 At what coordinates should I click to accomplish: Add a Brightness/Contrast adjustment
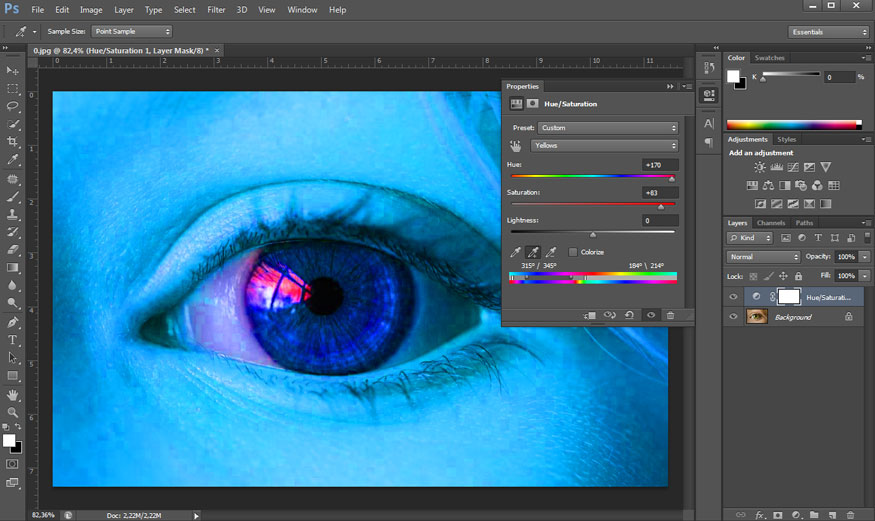pyautogui.click(x=759, y=168)
